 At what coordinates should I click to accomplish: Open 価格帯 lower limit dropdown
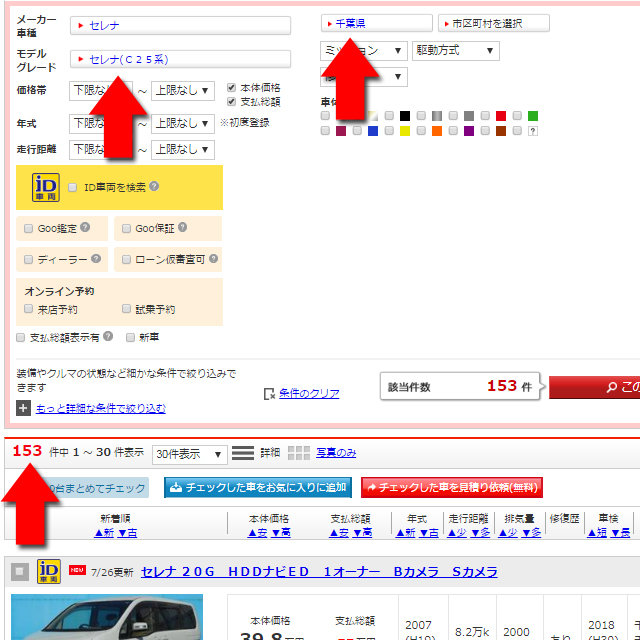tap(101, 90)
